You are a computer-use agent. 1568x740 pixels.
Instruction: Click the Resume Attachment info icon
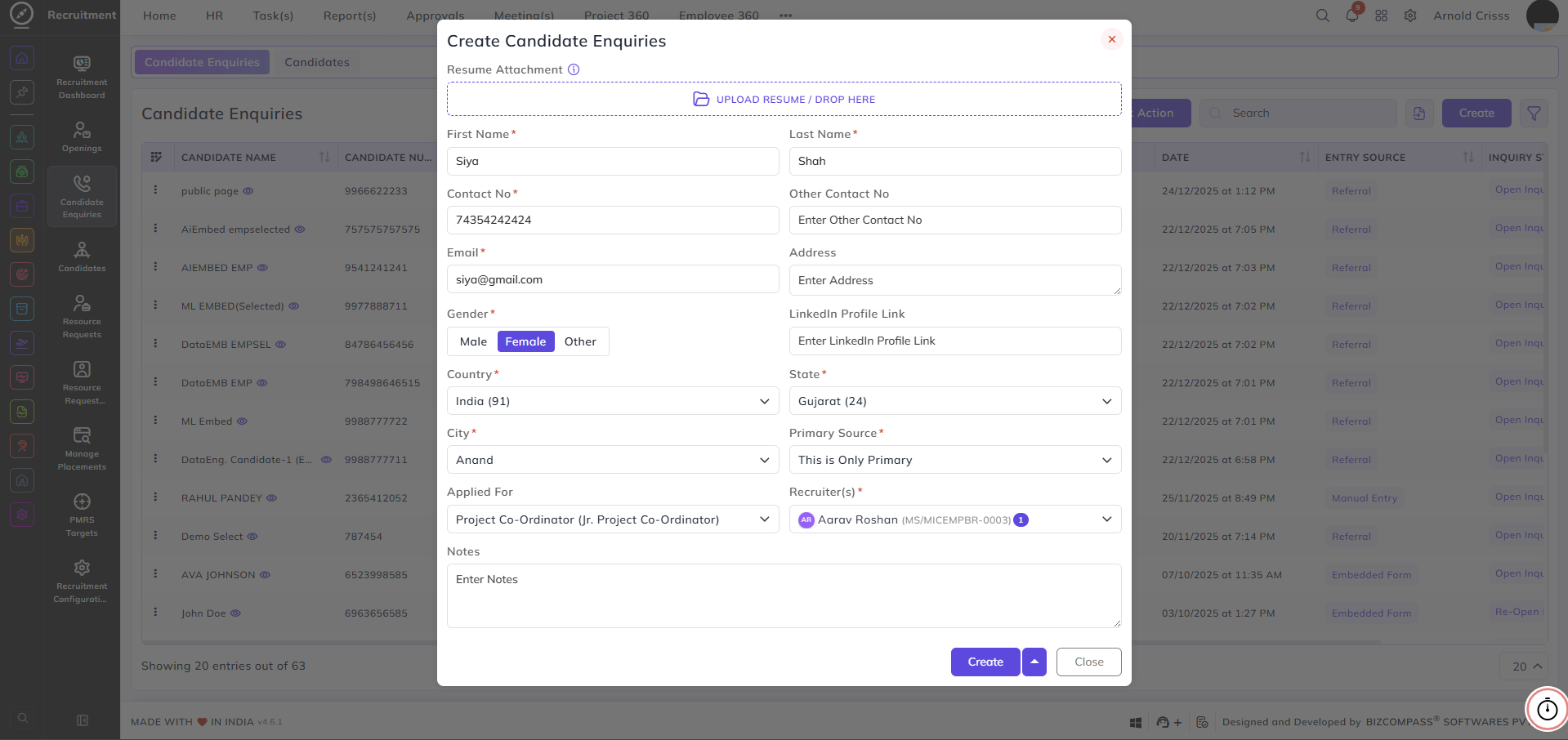pos(574,69)
